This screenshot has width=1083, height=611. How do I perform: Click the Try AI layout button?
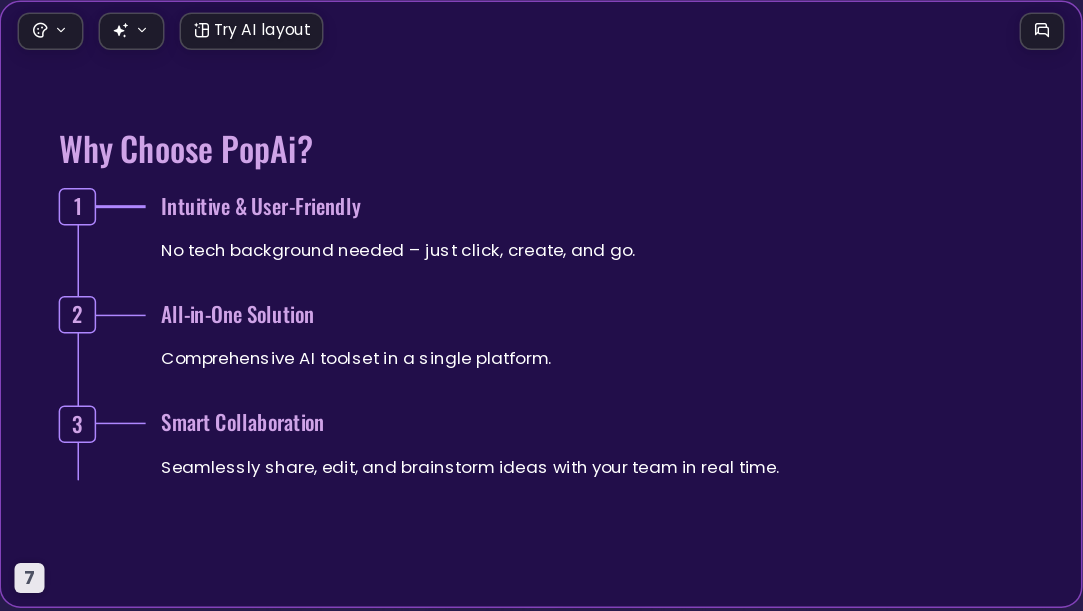(x=251, y=31)
